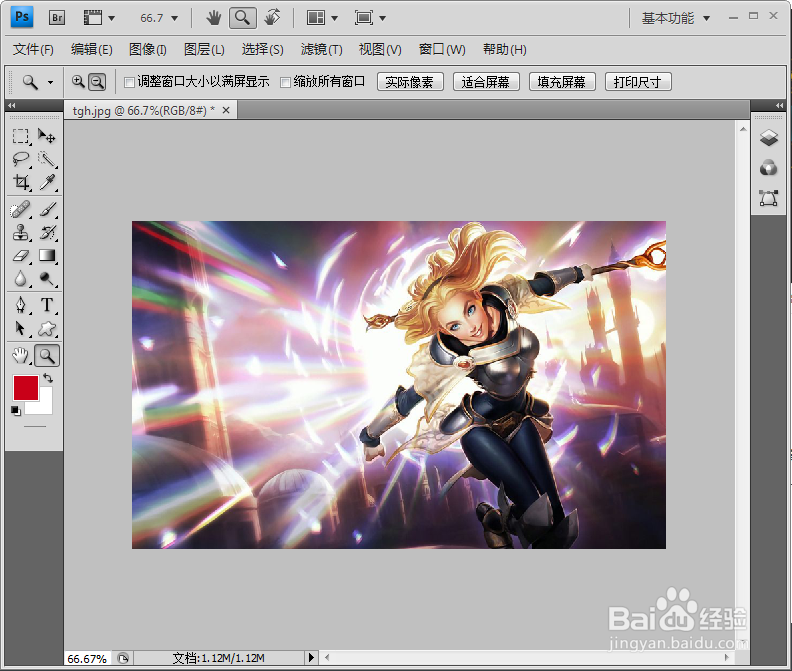This screenshot has width=792, height=671.
Task: Select the Lasso tool
Action: pyautogui.click(x=21, y=159)
